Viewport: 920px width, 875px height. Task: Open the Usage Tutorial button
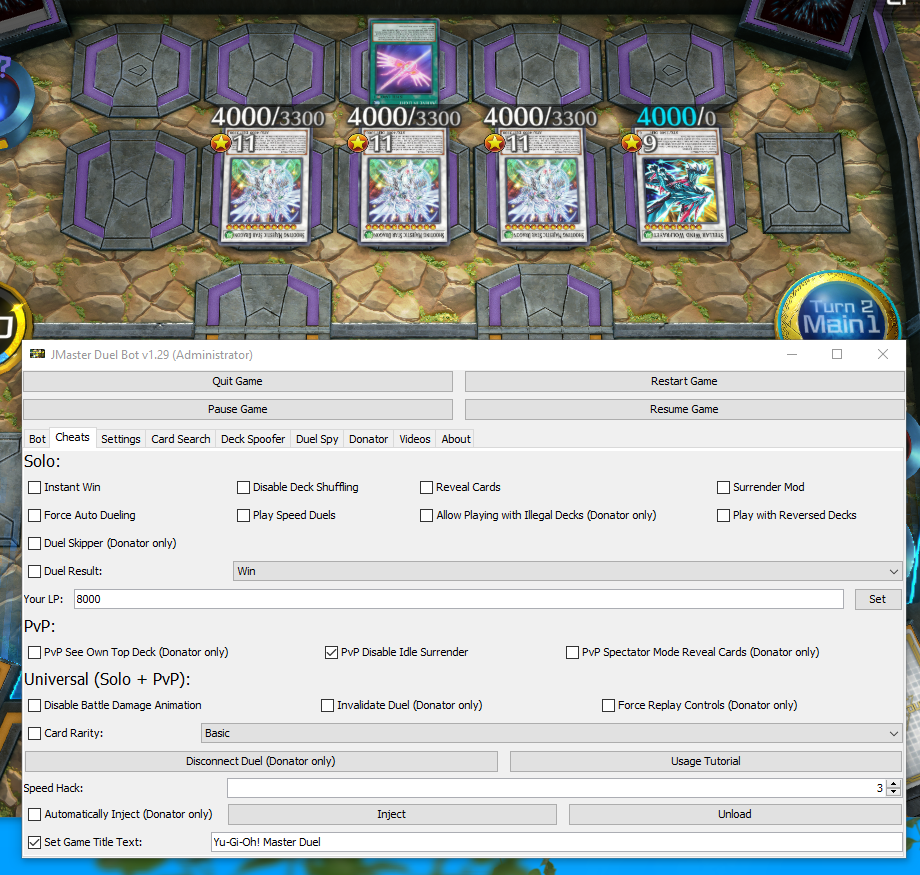706,761
